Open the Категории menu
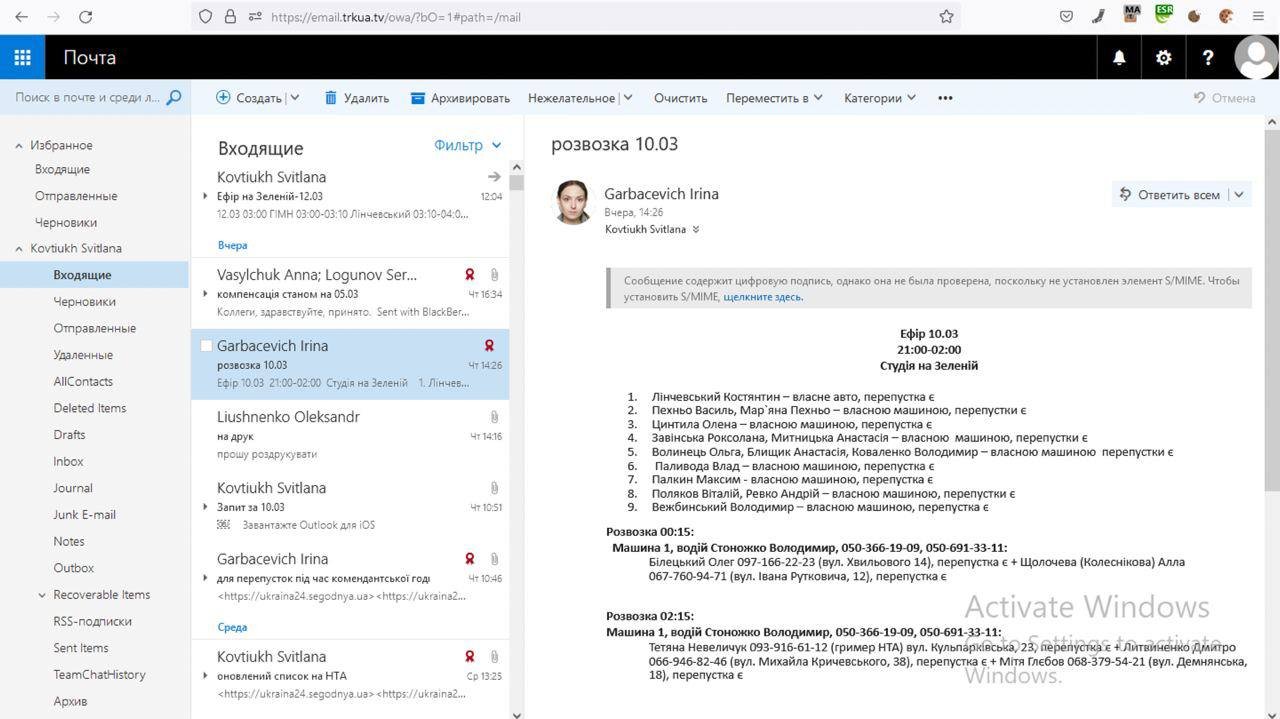The image size is (1280, 719). click(879, 98)
